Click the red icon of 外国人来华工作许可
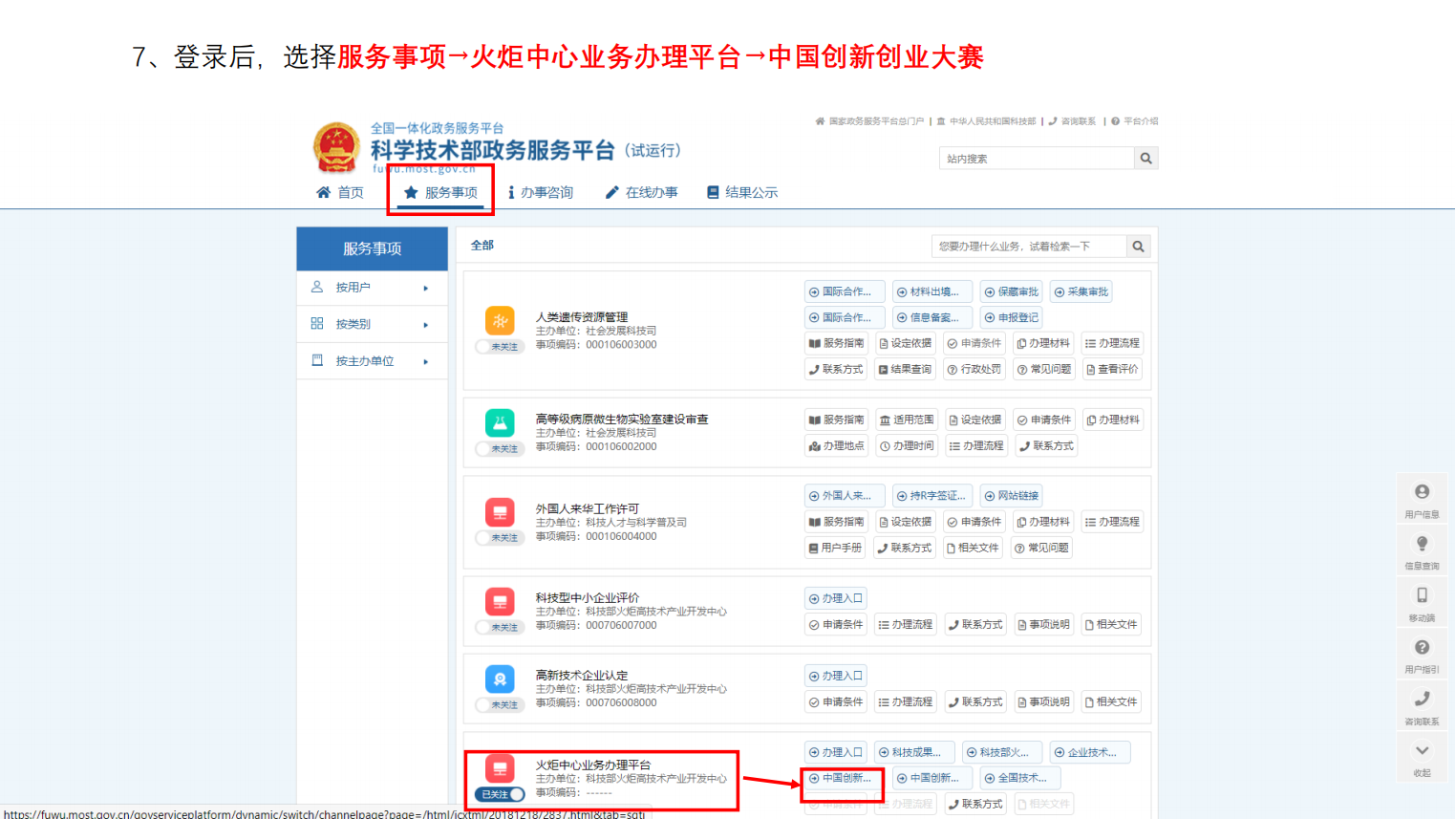Screen dimensions: 1456x819 [x=500, y=512]
